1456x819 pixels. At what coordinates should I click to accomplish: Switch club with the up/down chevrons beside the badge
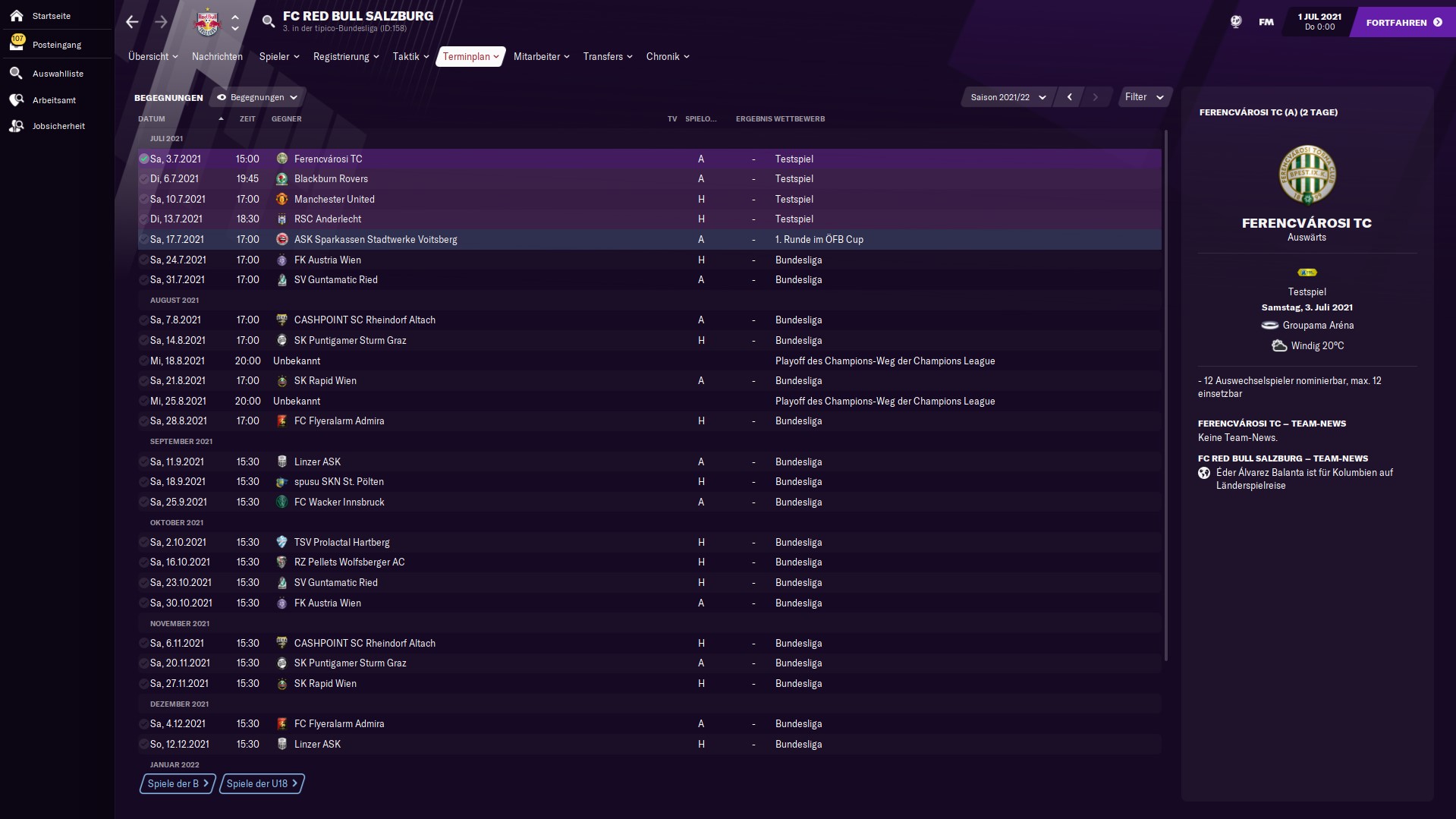point(235,23)
